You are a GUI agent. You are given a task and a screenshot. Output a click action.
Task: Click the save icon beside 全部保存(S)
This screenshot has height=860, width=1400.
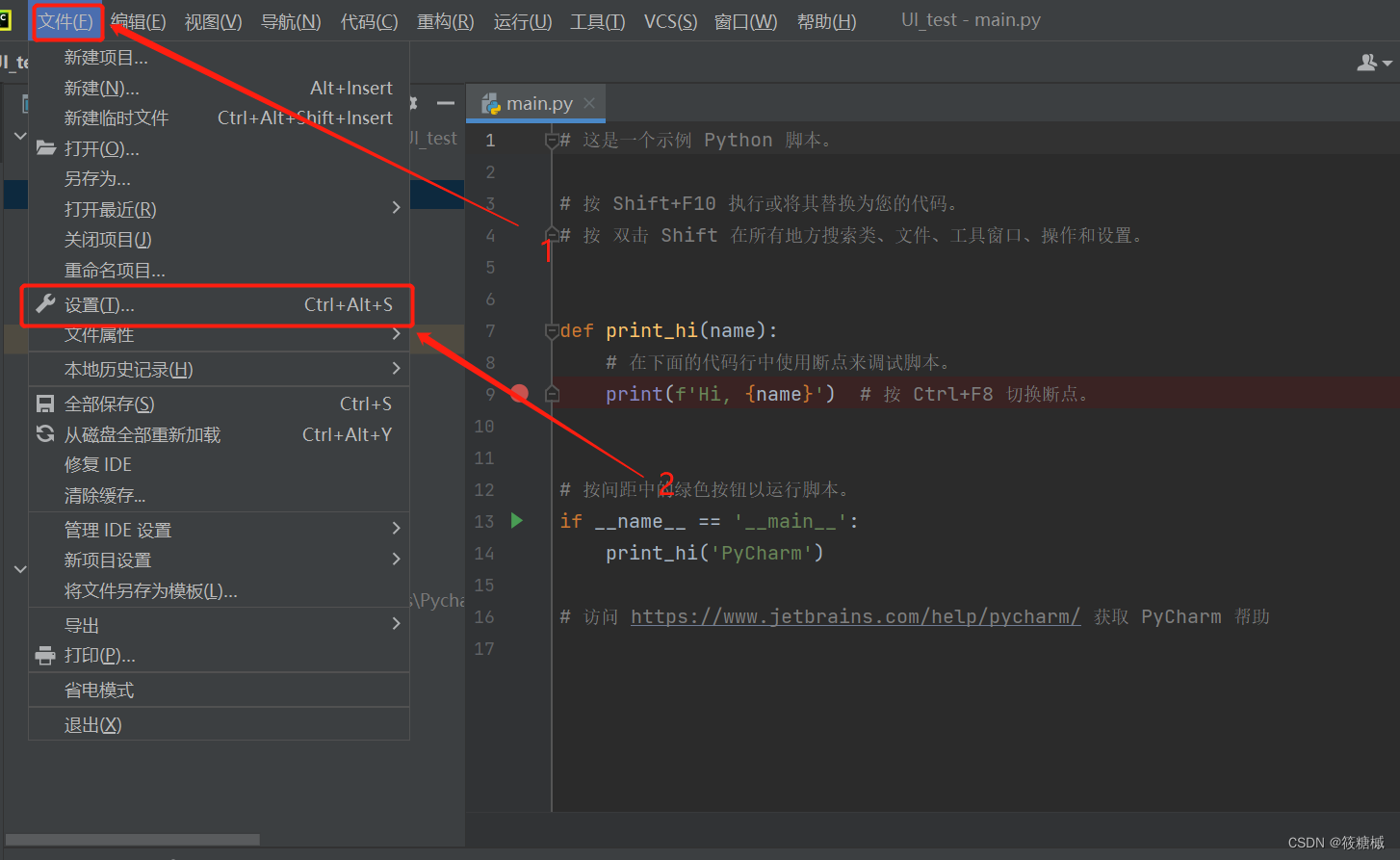pos(44,403)
